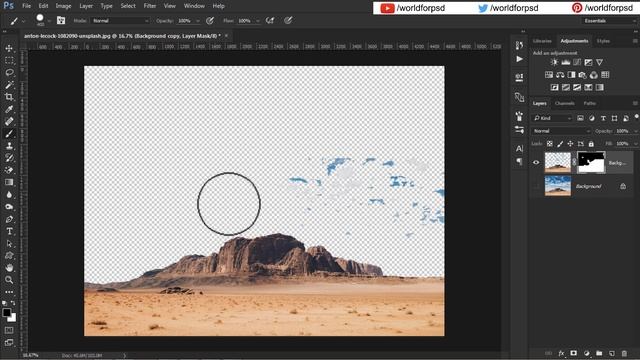
Task: Open the layer Kind filter dropdown
Action: [552, 118]
